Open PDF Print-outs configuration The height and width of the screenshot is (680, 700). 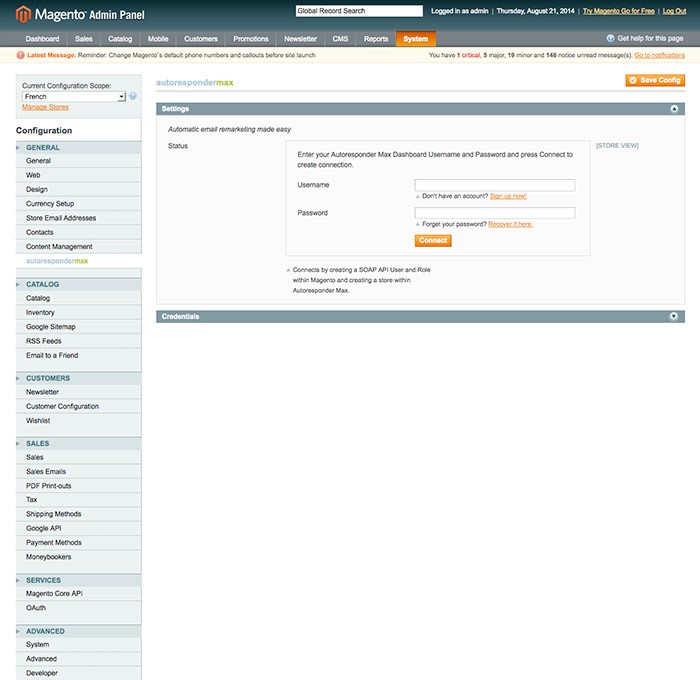(79, 486)
